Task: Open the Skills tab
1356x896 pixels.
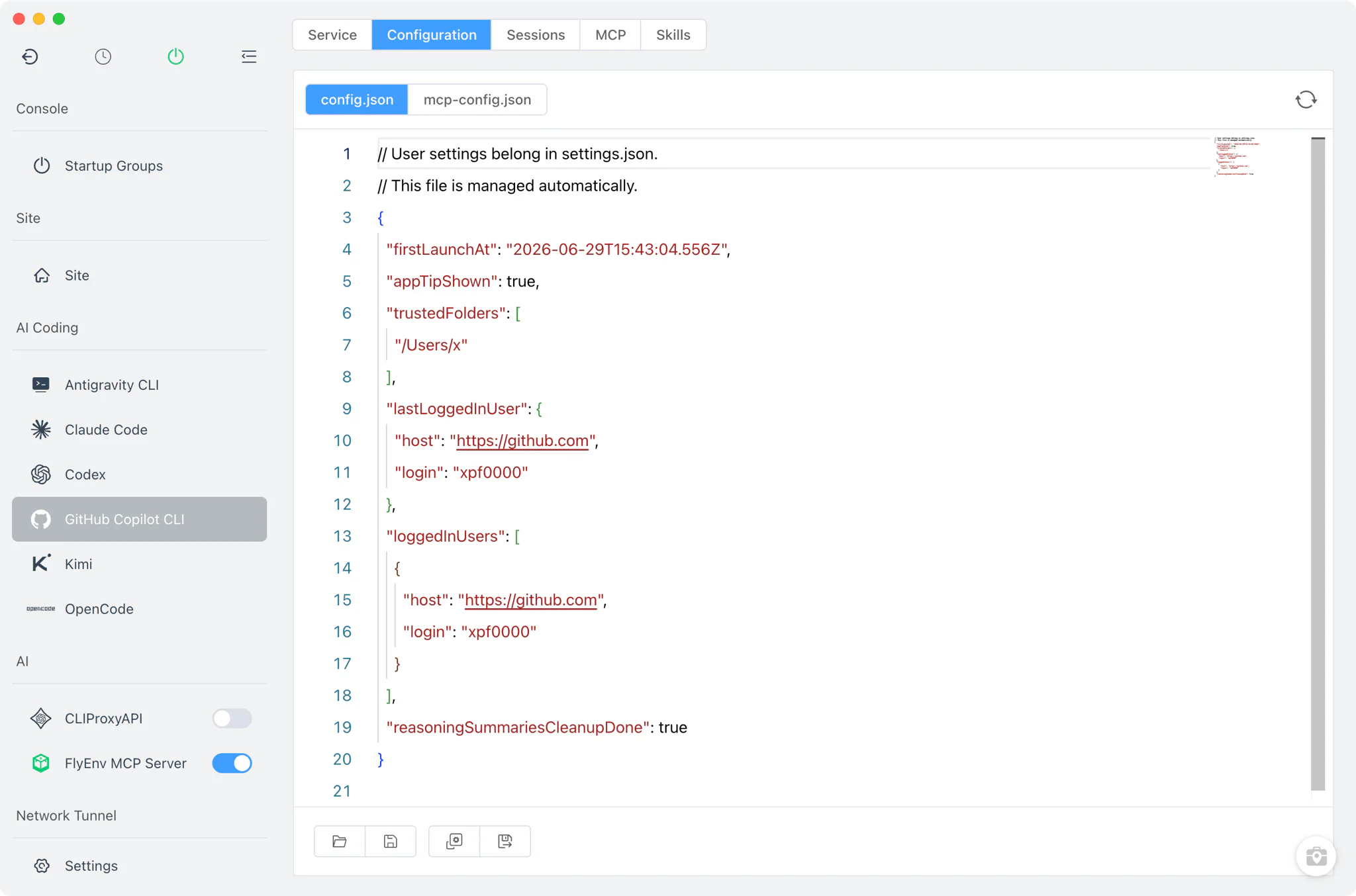Action: (x=673, y=34)
